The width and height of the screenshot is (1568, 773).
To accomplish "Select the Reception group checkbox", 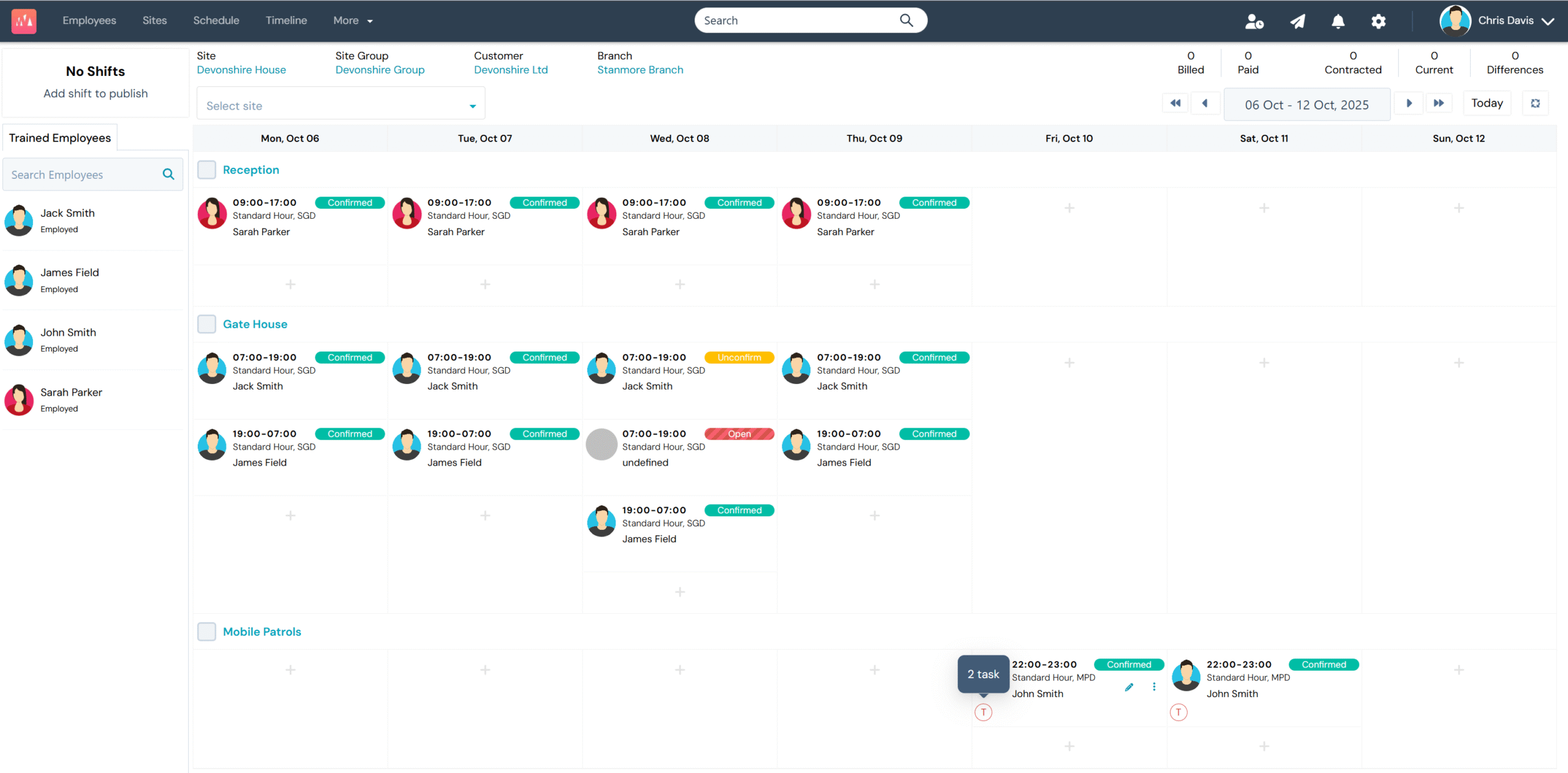I will 206,170.
